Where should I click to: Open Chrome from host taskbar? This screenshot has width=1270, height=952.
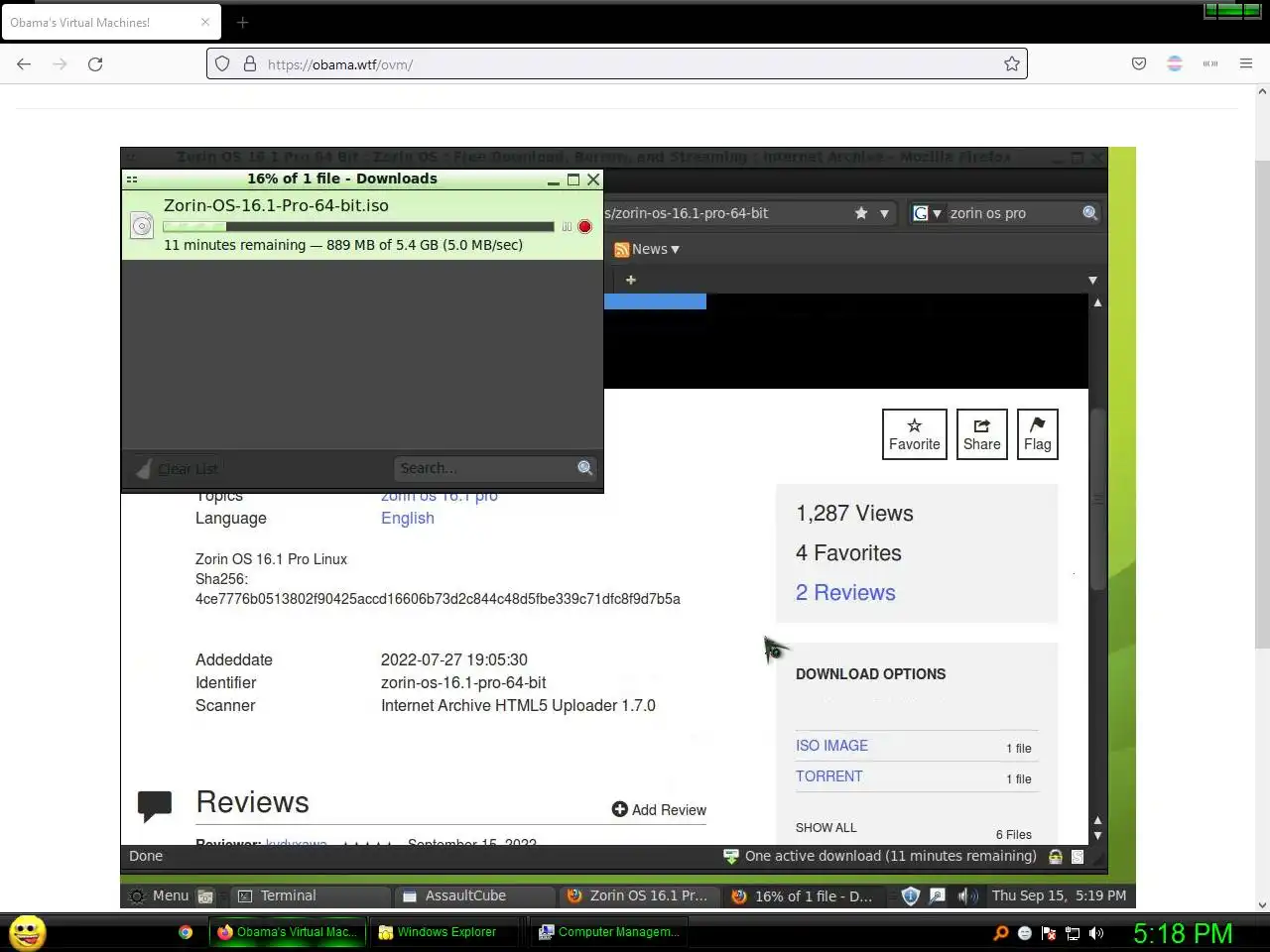point(186,932)
